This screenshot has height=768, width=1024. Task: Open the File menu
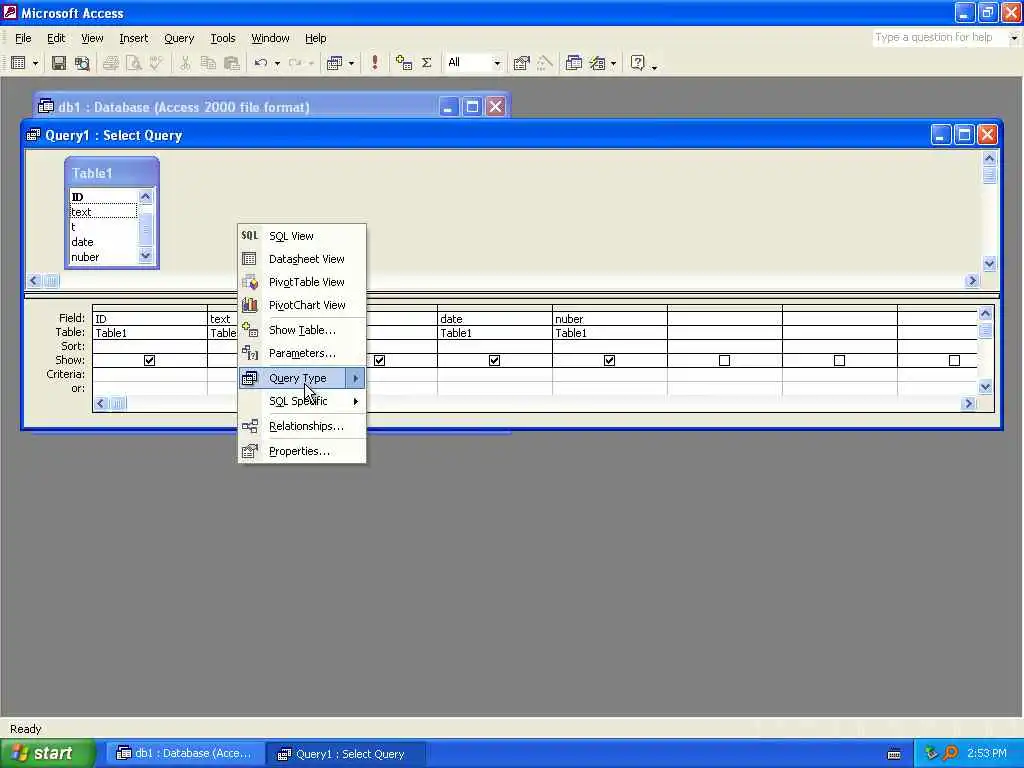tap(23, 38)
